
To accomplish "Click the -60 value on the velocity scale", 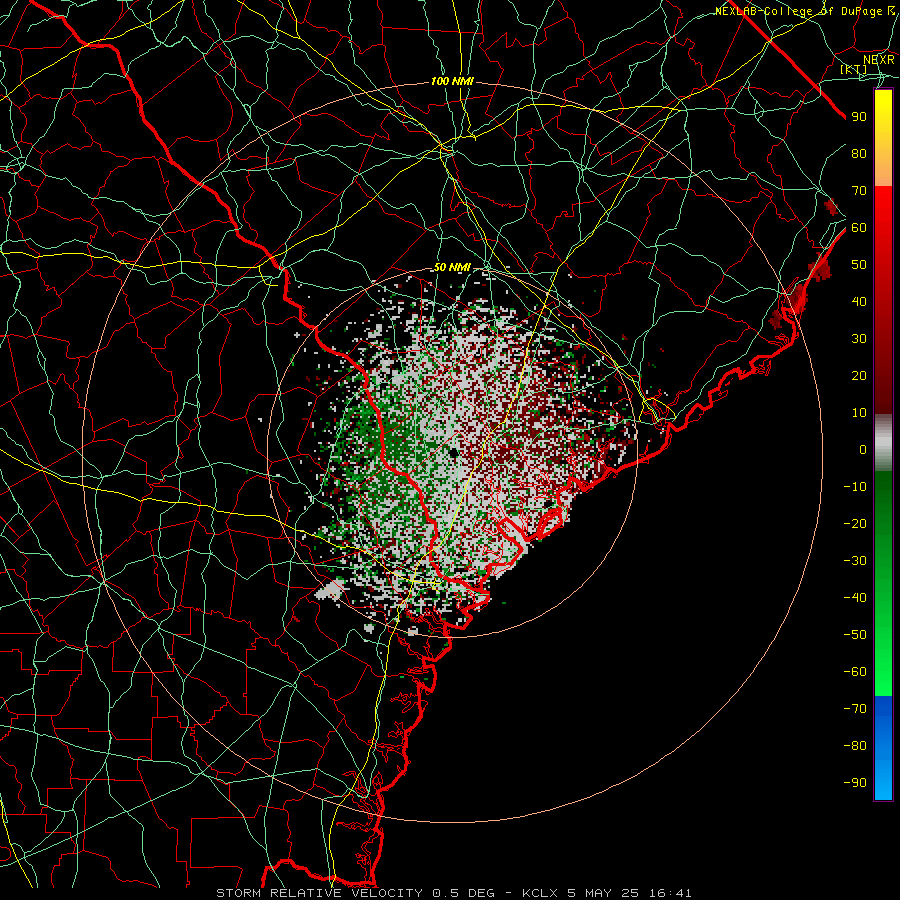I will (x=855, y=672).
